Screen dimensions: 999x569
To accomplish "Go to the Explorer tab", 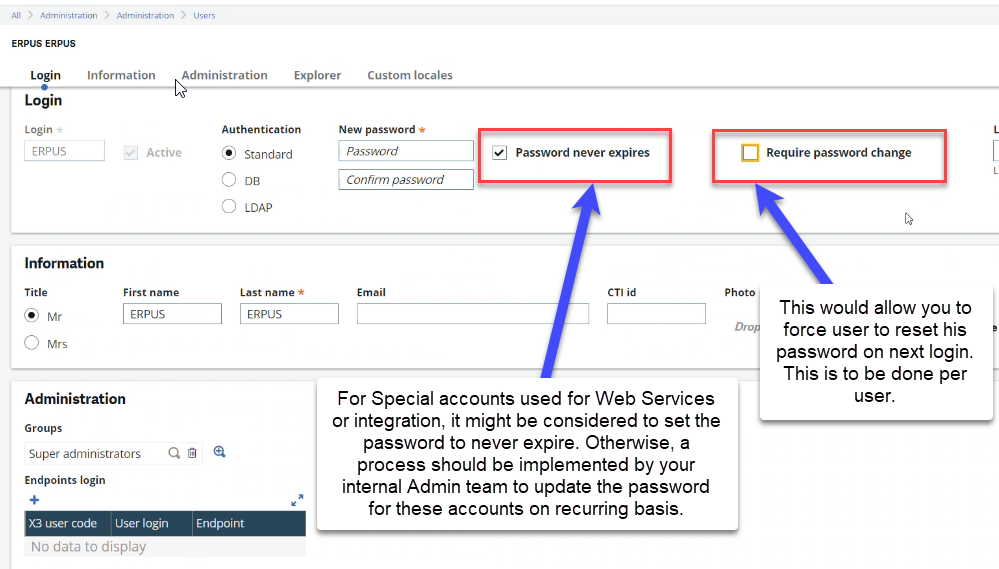I will point(317,75).
